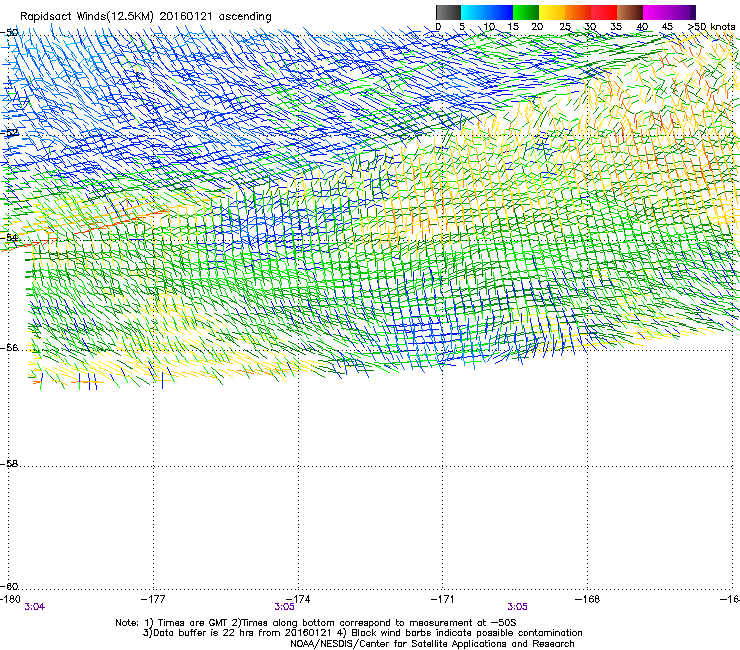
Task: Click the purple 3:05 stamp near -168
Action: [517, 607]
